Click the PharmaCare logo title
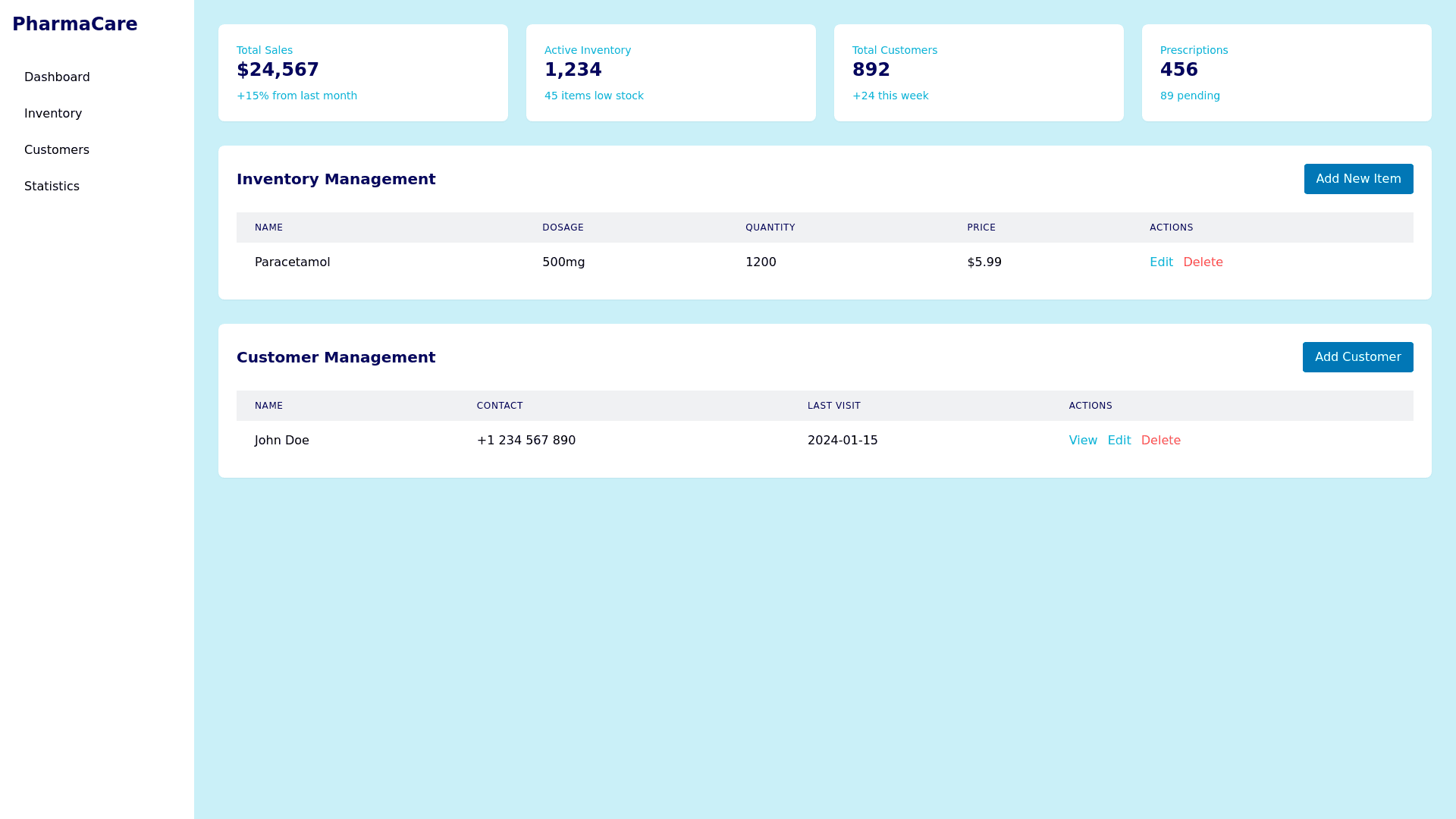The height and width of the screenshot is (819, 1456). click(x=75, y=24)
